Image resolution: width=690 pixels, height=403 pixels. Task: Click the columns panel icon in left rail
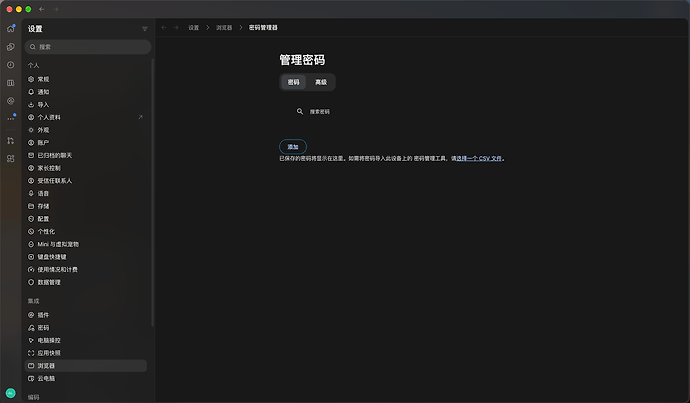click(x=11, y=83)
